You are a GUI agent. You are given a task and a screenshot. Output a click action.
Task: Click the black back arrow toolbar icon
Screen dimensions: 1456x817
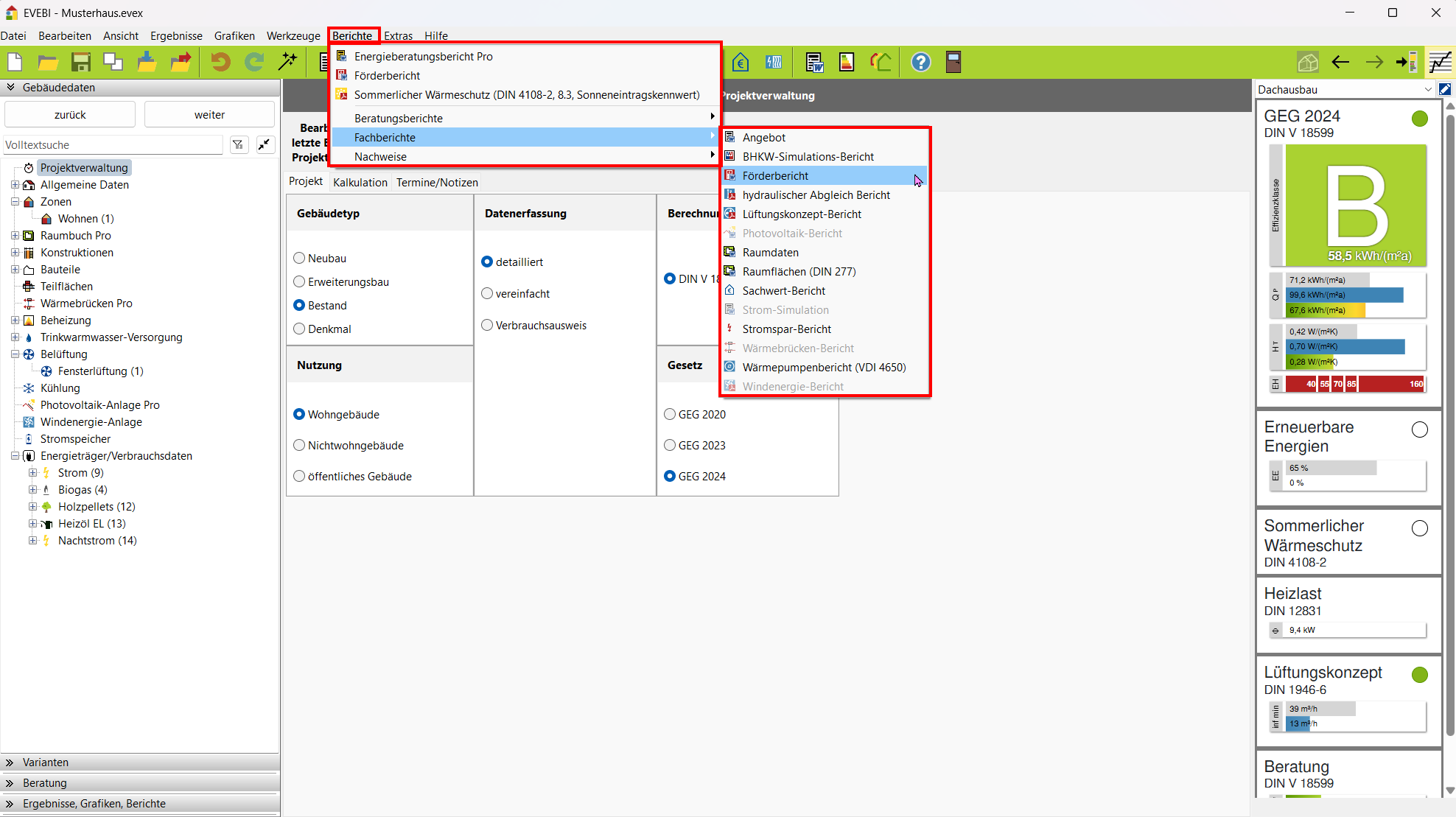[x=1340, y=63]
